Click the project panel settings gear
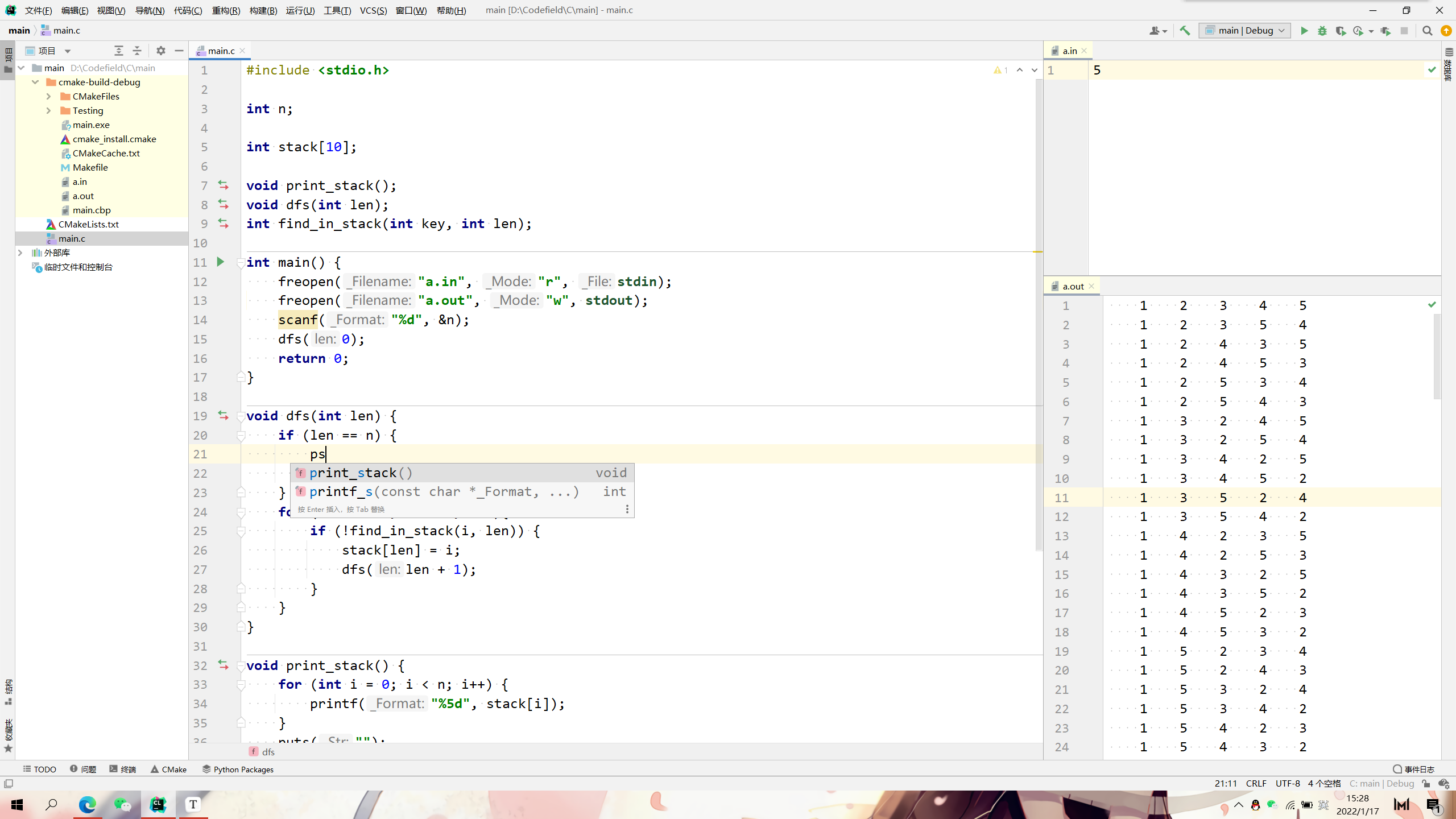This screenshot has height=819, width=1456. click(x=161, y=51)
